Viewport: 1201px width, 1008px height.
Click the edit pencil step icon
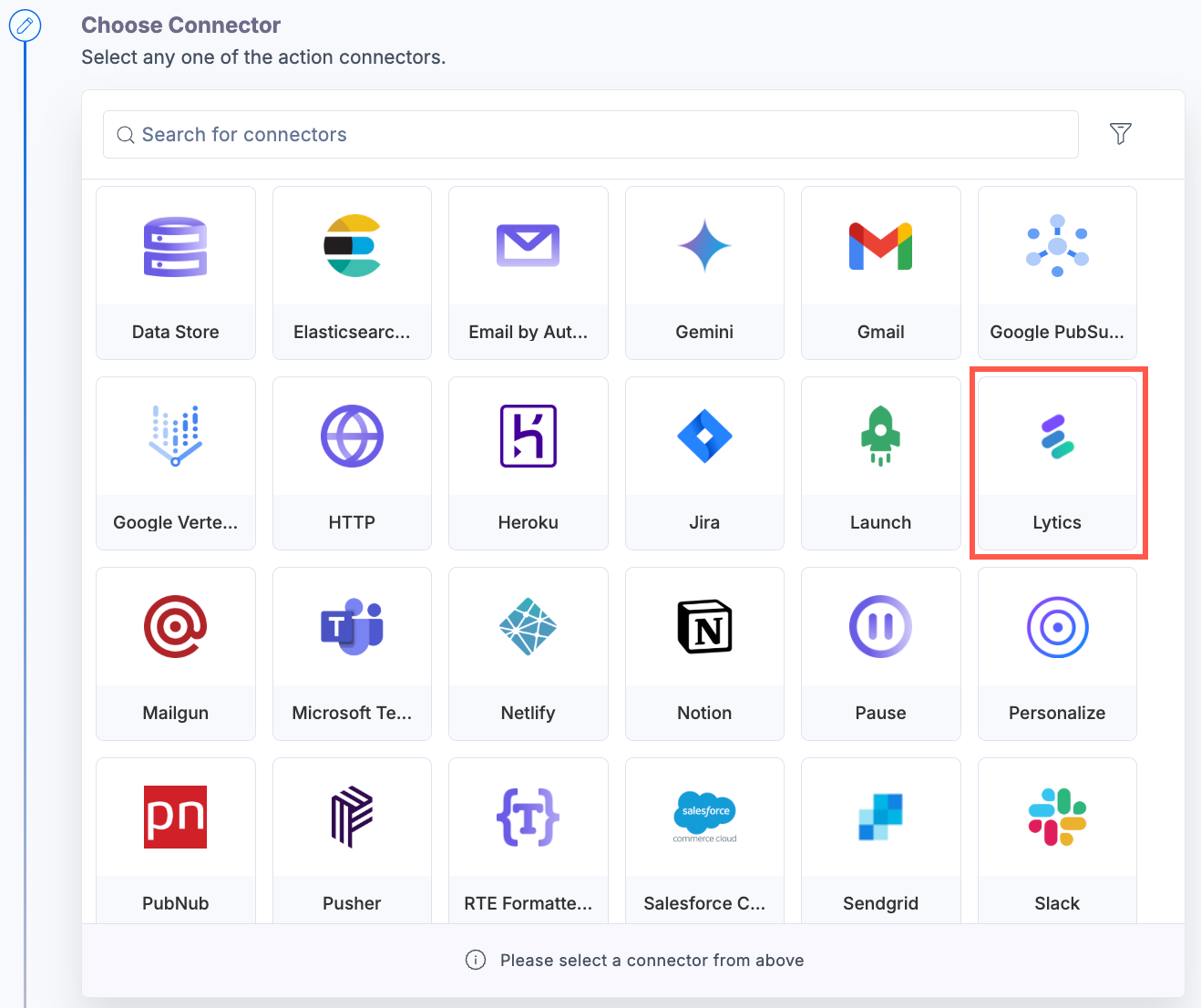(26, 26)
